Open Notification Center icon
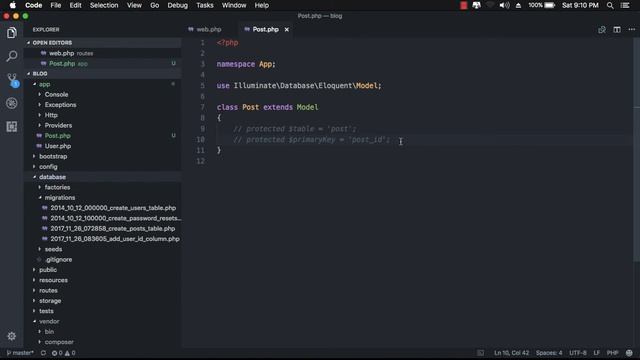This screenshot has width=640, height=360. click(625, 5)
